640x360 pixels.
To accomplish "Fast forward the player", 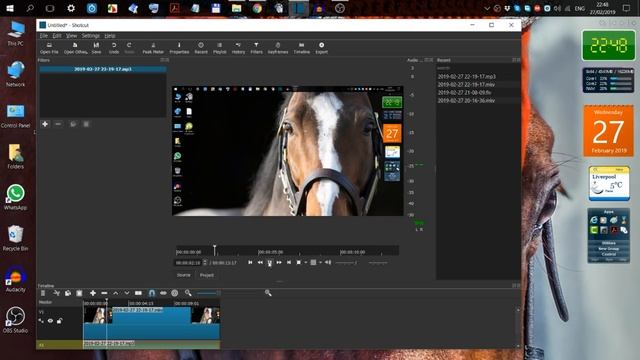I will click(279, 263).
